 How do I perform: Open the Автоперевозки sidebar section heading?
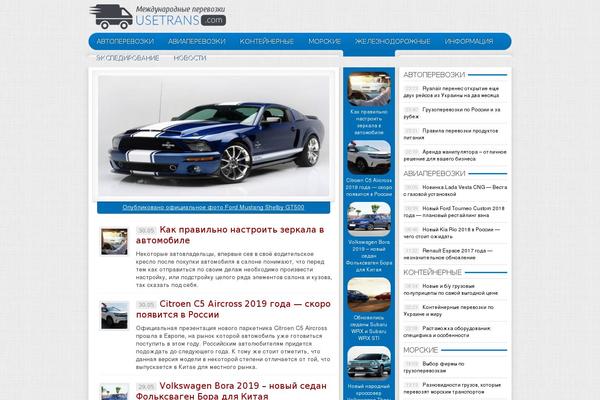click(434, 75)
